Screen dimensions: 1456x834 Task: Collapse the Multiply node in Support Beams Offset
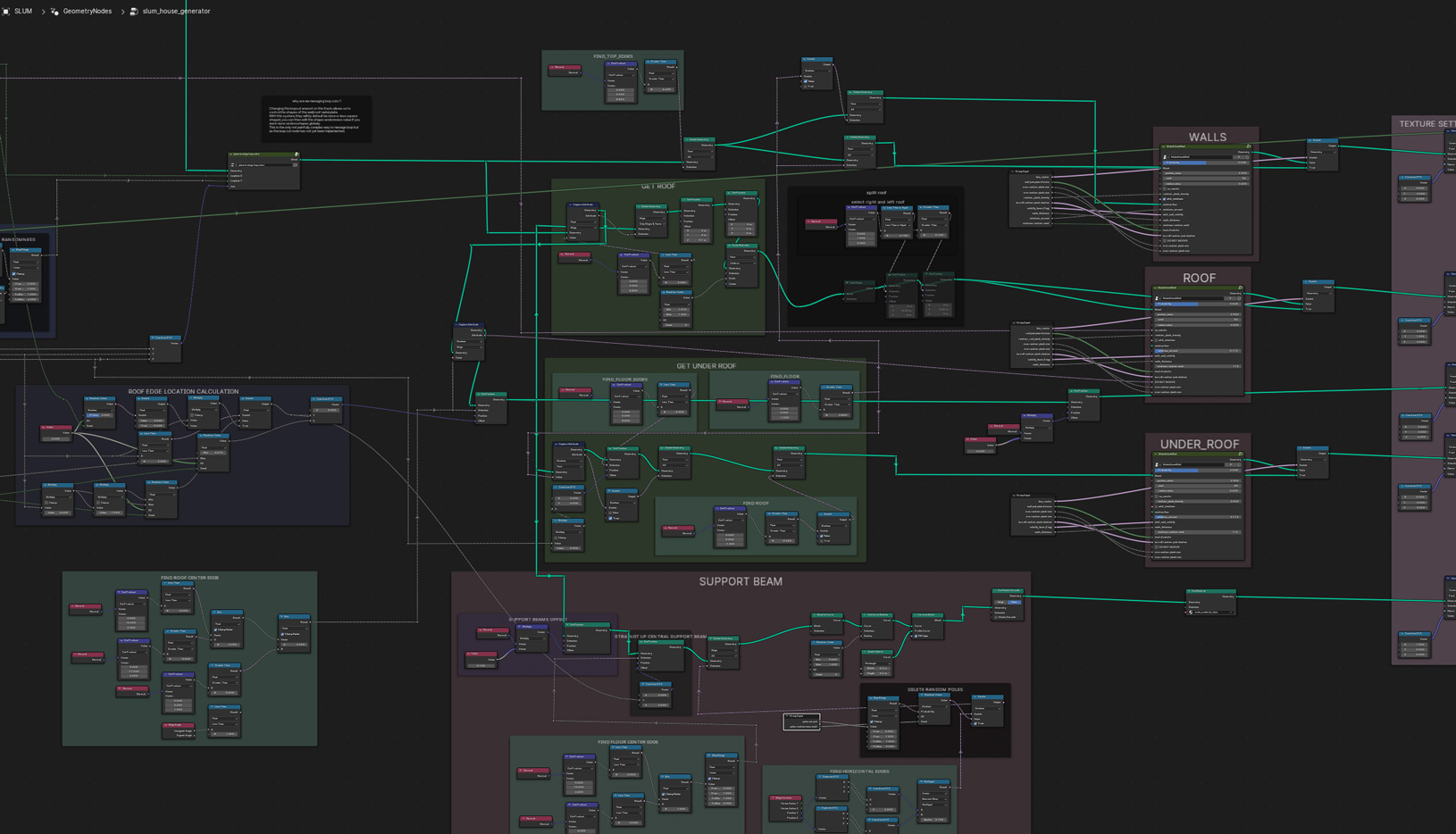tap(519, 627)
